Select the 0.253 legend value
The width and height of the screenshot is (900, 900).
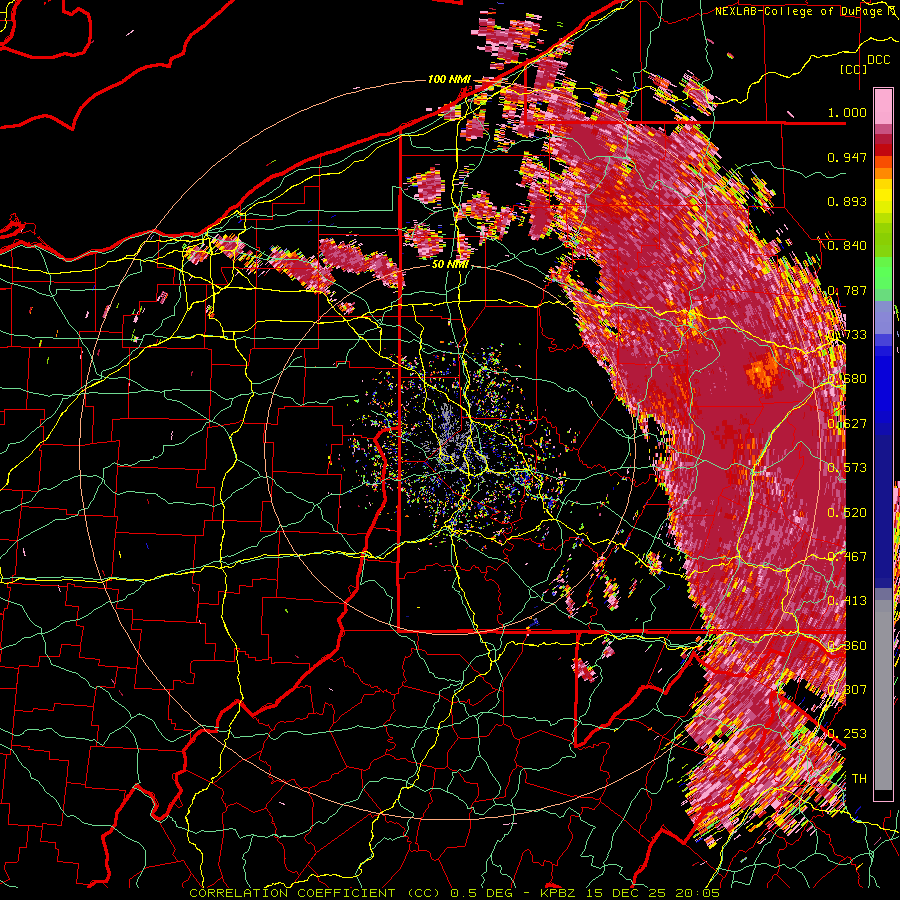[847, 733]
